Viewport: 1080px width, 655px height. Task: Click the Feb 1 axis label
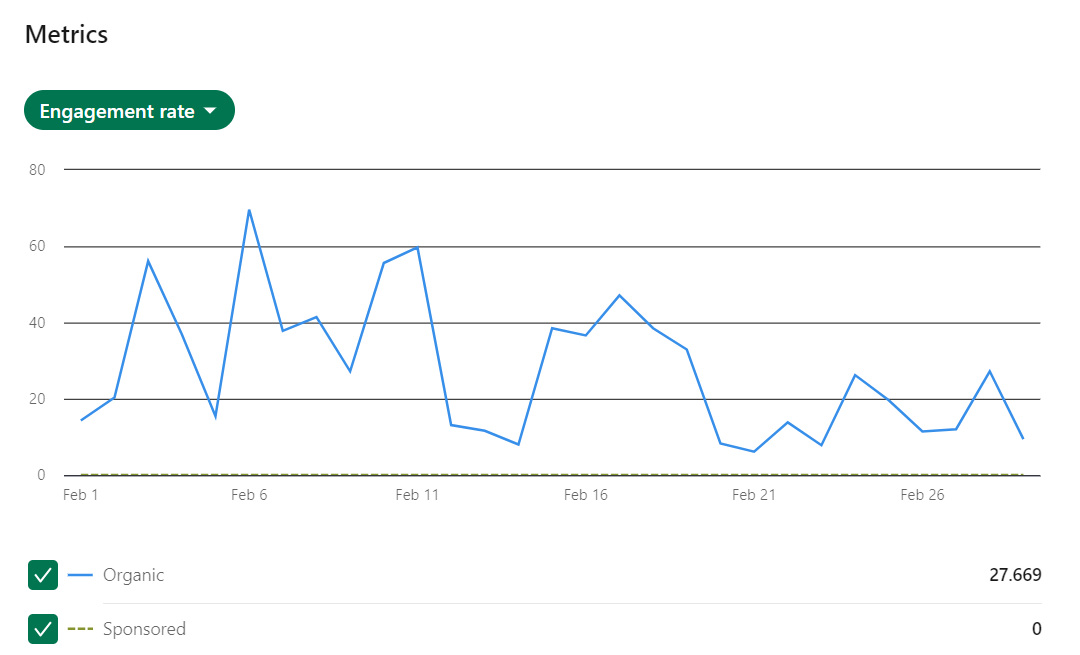click(80, 494)
